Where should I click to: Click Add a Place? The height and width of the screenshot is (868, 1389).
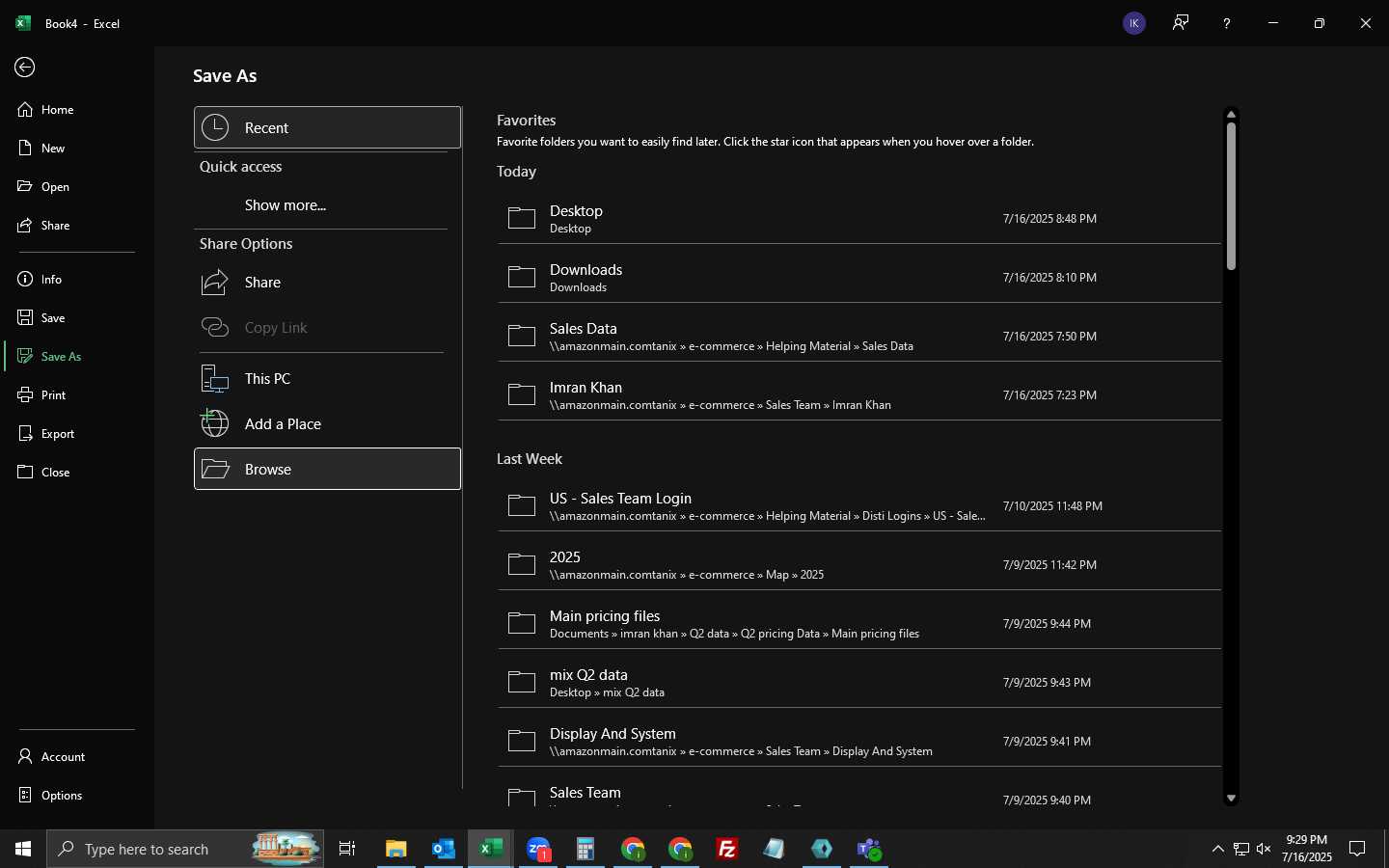[x=328, y=424]
